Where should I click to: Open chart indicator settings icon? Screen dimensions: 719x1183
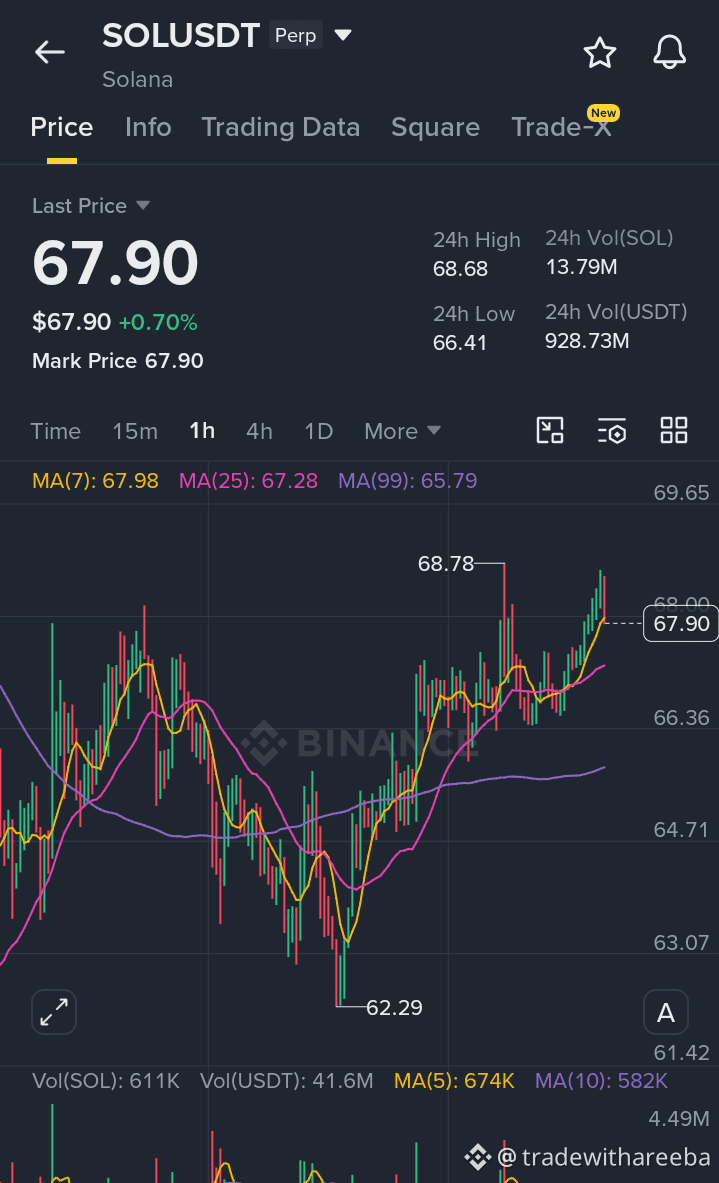[612, 431]
